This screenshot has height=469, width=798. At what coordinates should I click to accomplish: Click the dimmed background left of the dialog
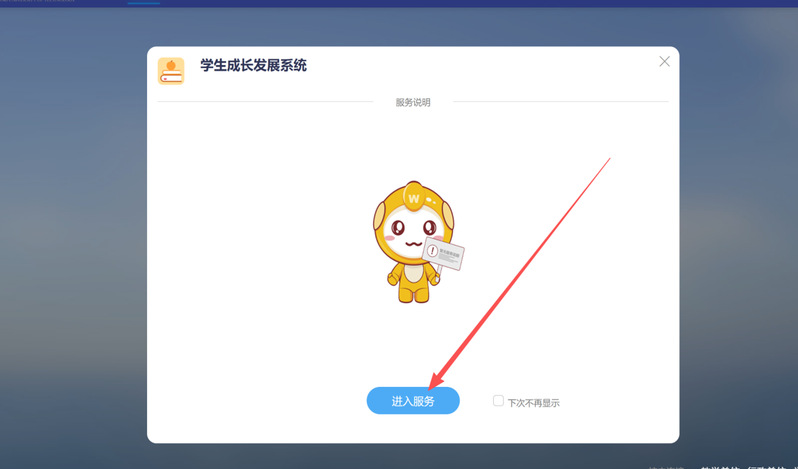point(73,244)
